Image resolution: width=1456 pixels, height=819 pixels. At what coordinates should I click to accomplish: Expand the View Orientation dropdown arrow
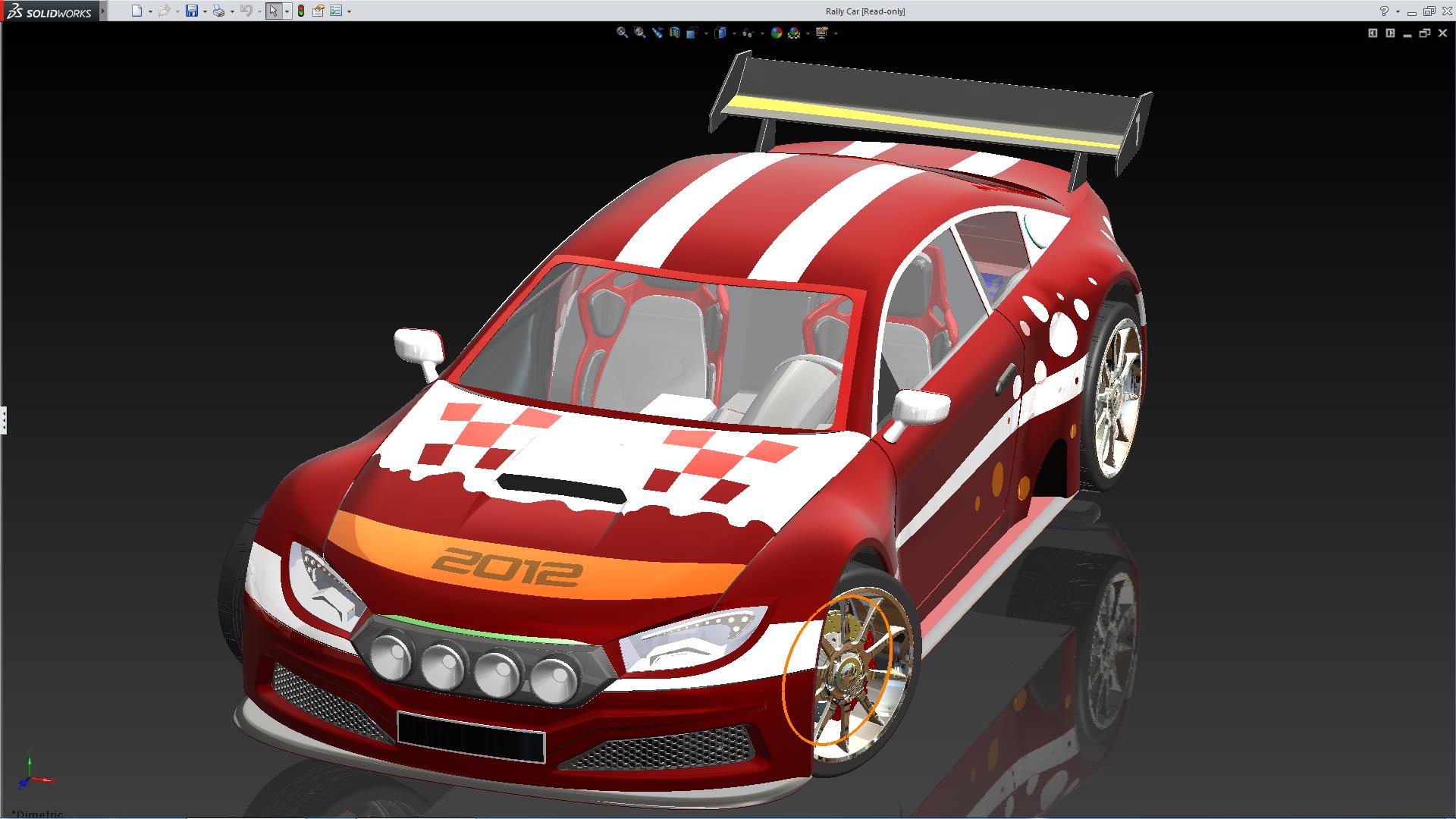pyautogui.click(x=706, y=33)
